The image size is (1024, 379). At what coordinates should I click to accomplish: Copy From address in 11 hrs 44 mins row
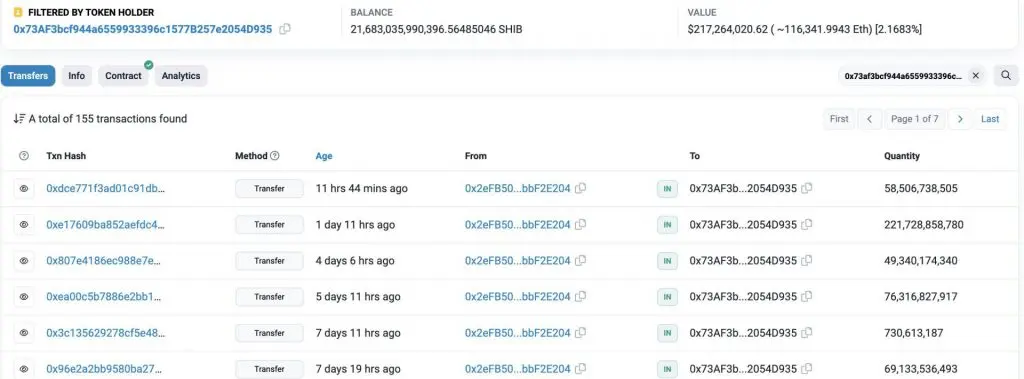click(581, 188)
